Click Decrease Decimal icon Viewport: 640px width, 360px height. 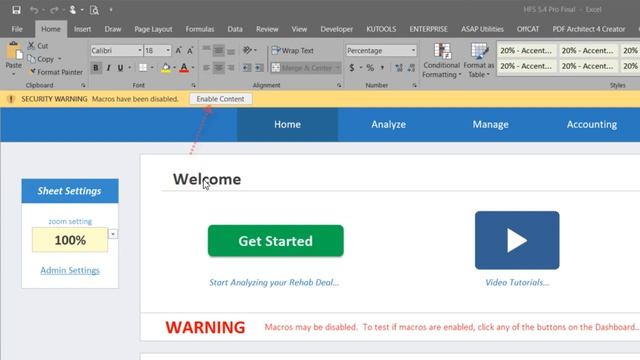pyautogui.click(x=411, y=68)
